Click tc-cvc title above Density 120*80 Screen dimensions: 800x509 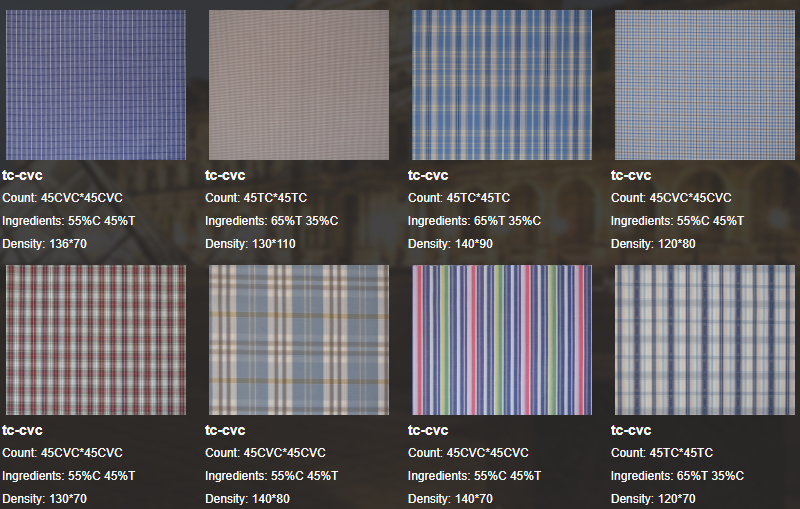click(x=632, y=175)
